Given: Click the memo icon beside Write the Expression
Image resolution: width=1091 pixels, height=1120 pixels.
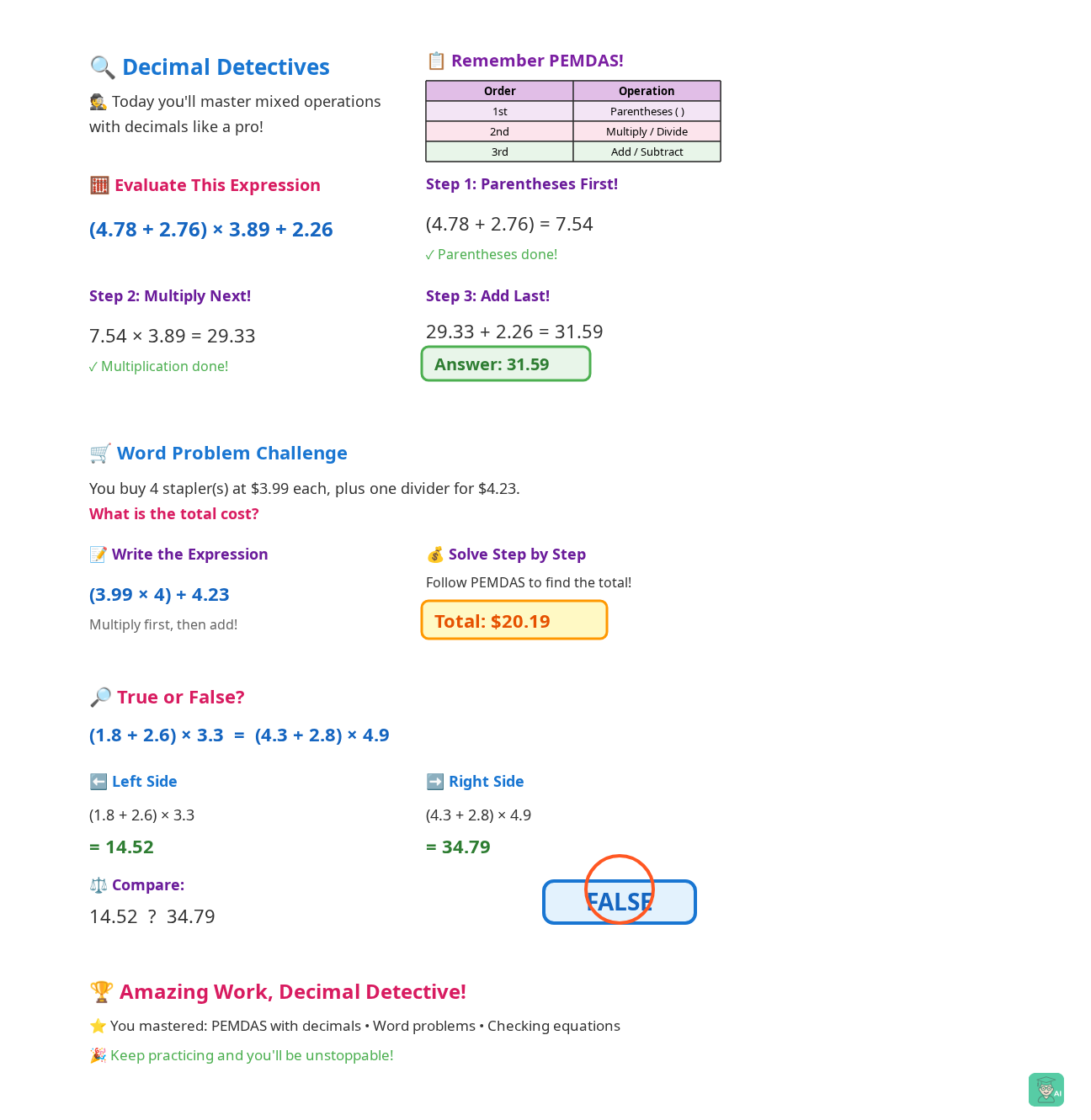Looking at the screenshot, I should pyautogui.click(x=98, y=554).
